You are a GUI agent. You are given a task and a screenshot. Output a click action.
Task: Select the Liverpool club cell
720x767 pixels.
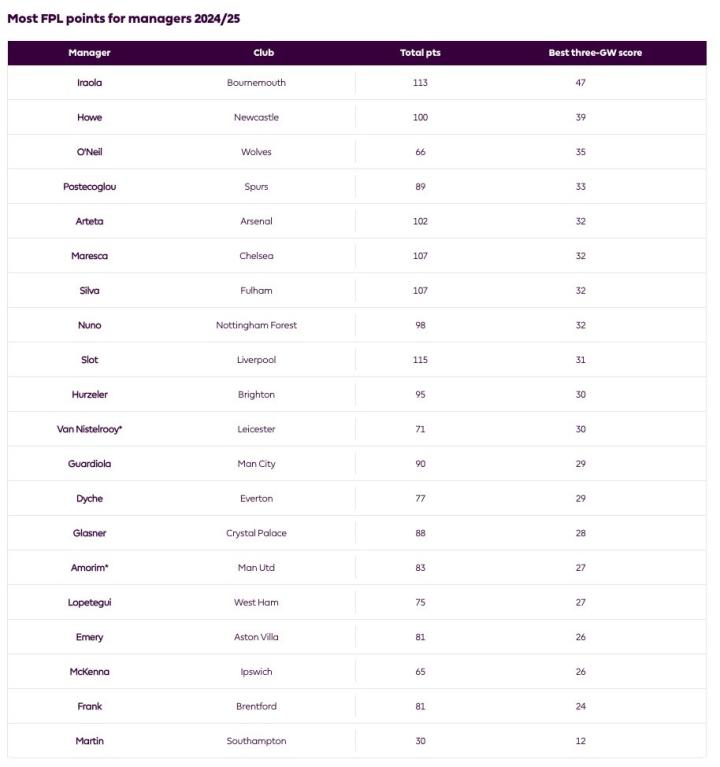[256, 360]
